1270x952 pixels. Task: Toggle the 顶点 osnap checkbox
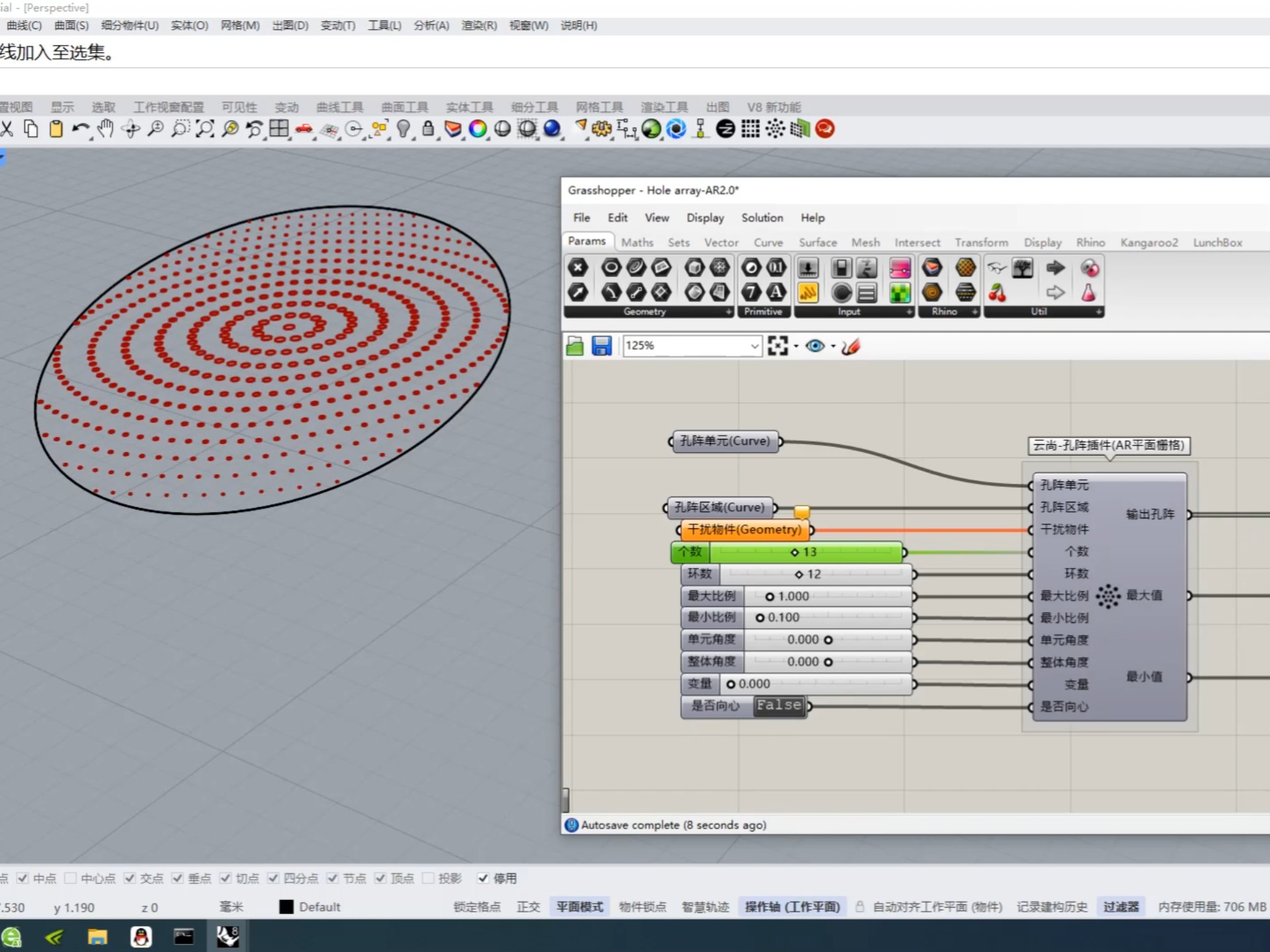pyautogui.click(x=380, y=878)
